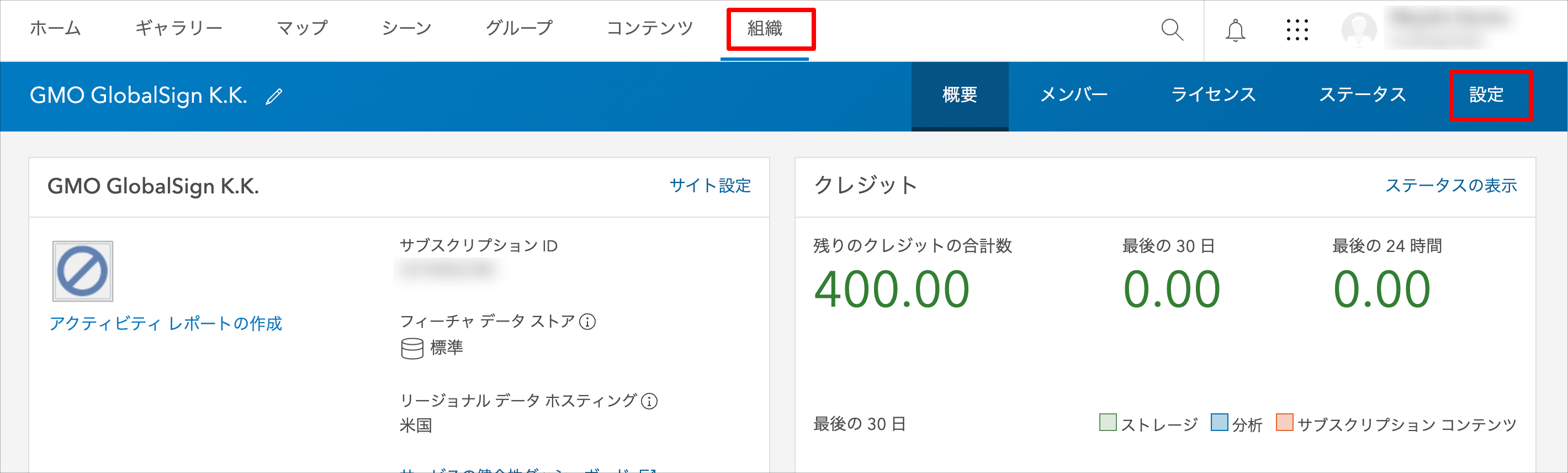Toggle the ストレージ legend swatch

click(x=1108, y=422)
